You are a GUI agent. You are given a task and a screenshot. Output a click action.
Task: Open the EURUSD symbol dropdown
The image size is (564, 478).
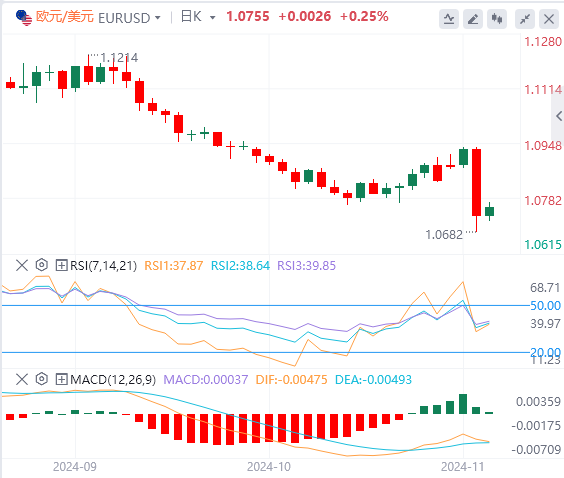(129, 18)
